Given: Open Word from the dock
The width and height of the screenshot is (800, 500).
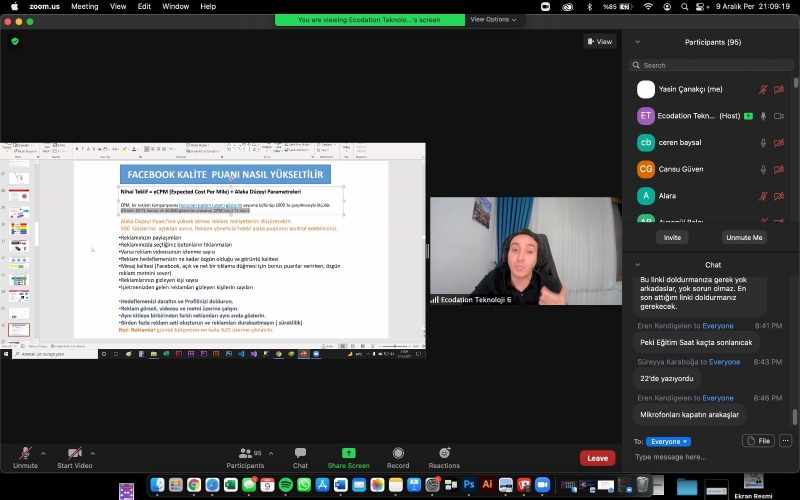Looking at the screenshot, I should point(341,484).
